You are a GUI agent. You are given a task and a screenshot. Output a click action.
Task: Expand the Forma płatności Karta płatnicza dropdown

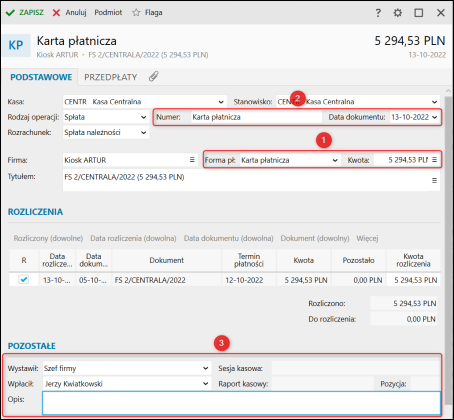coord(335,160)
